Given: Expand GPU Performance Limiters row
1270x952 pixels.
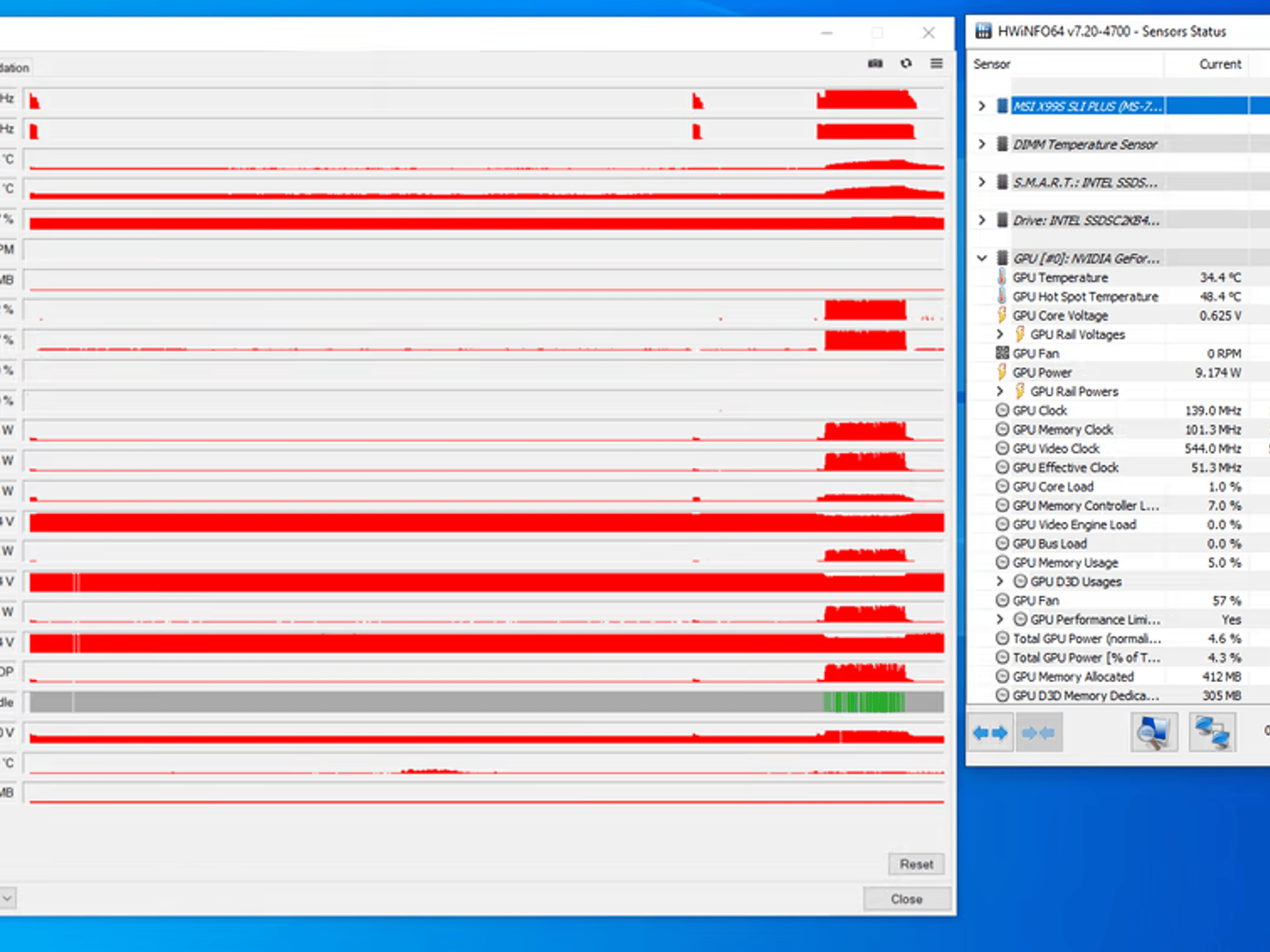Looking at the screenshot, I should (1000, 619).
